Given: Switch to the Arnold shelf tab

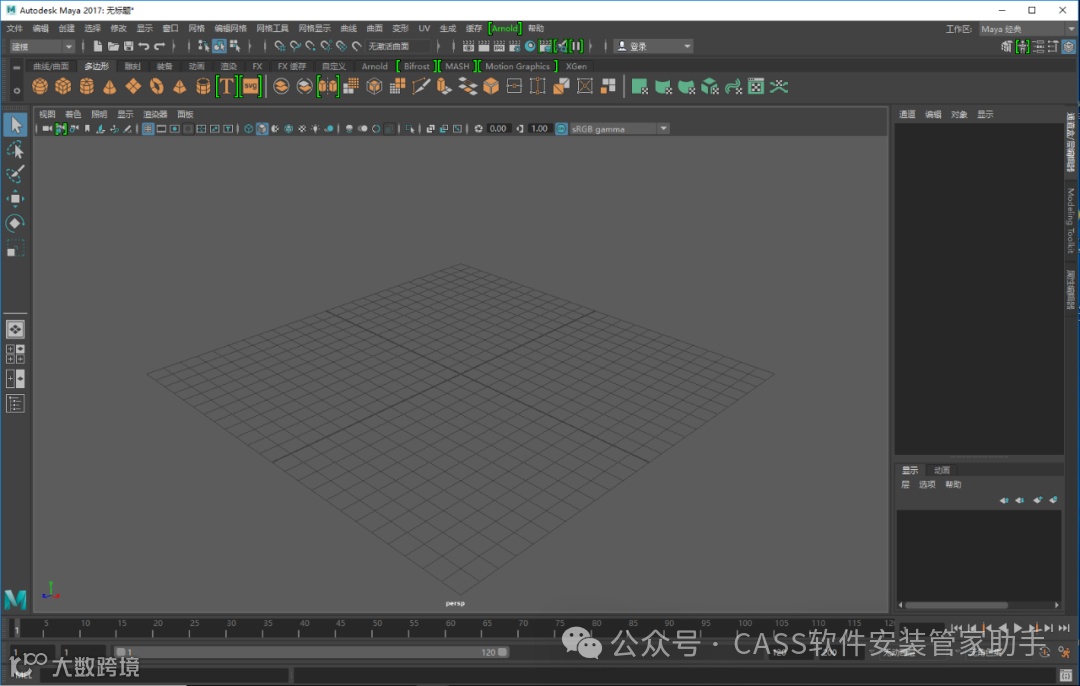Looking at the screenshot, I should coord(374,66).
